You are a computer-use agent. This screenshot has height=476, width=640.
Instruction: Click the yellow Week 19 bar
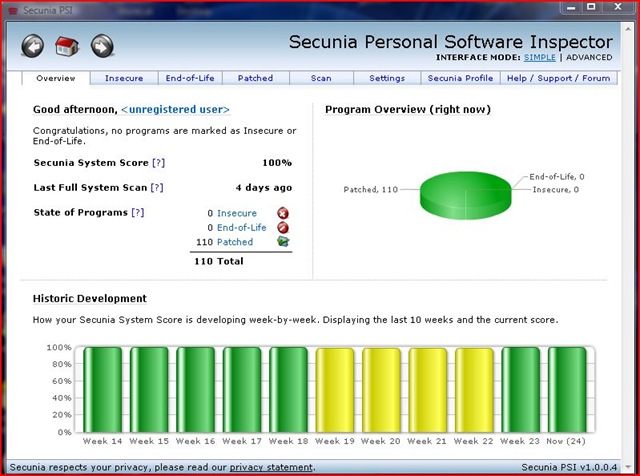335,389
